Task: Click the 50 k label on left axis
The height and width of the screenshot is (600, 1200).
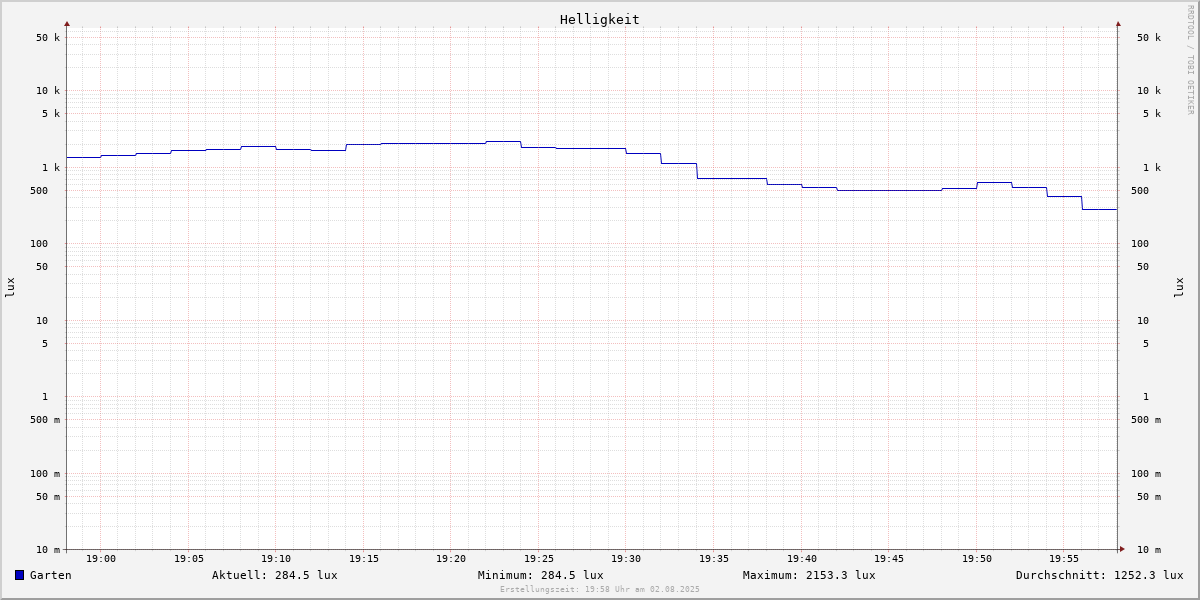Action: [48, 38]
